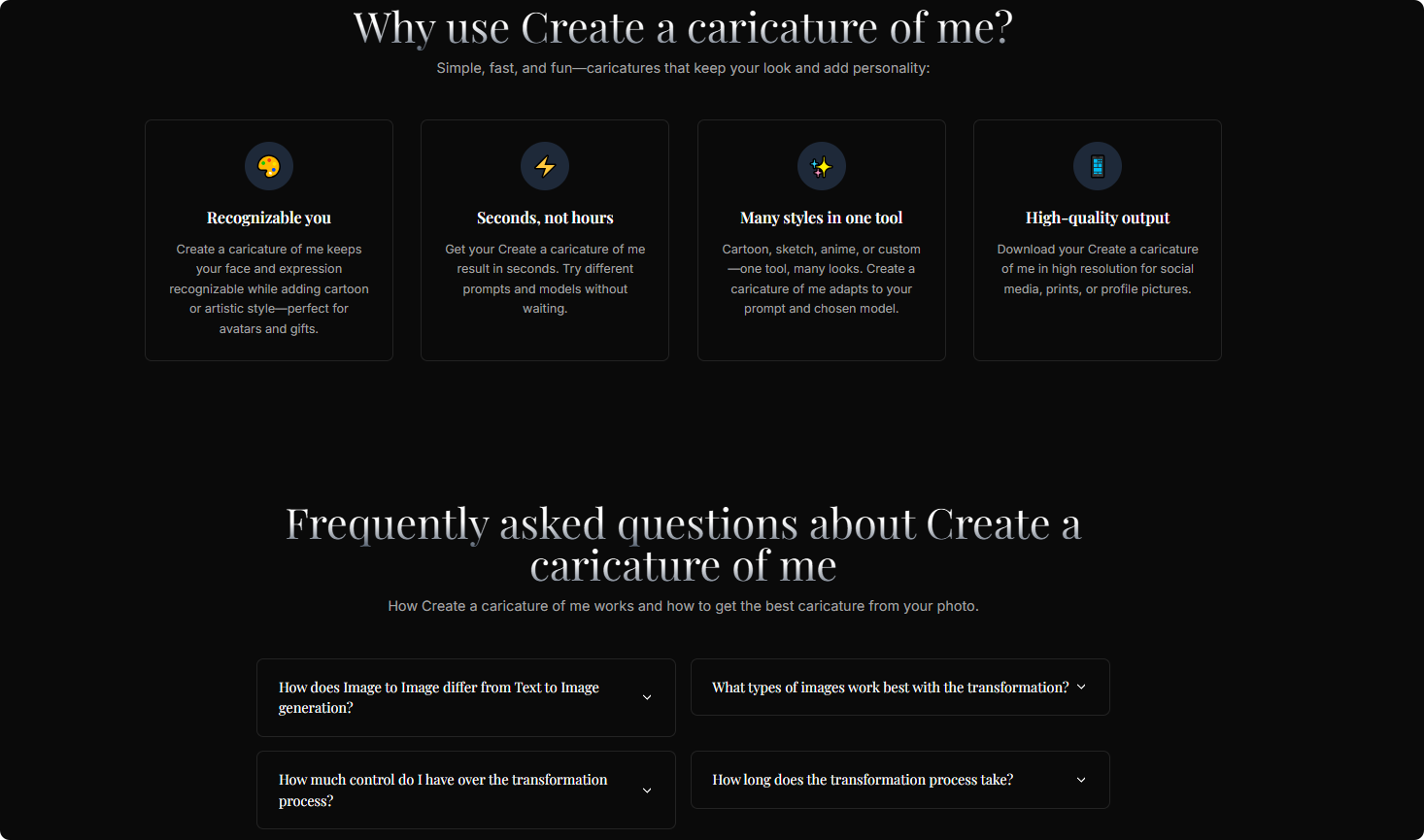Expand the Image to Image versus Text to Image FAQ

pyautogui.click(x=465, y=697)
